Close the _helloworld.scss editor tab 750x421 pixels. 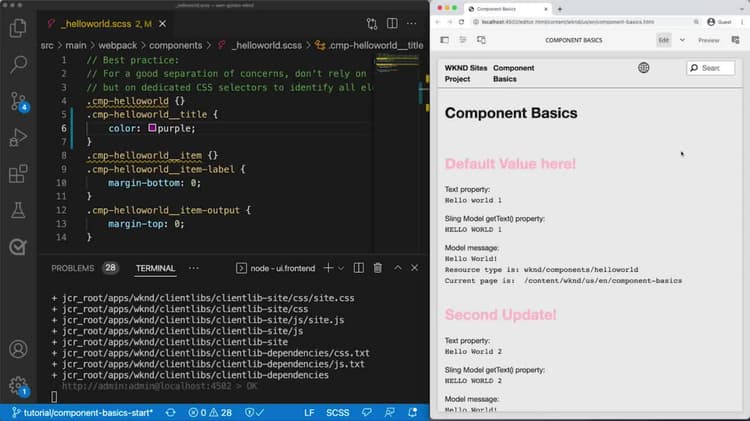[x=163, y=23]
